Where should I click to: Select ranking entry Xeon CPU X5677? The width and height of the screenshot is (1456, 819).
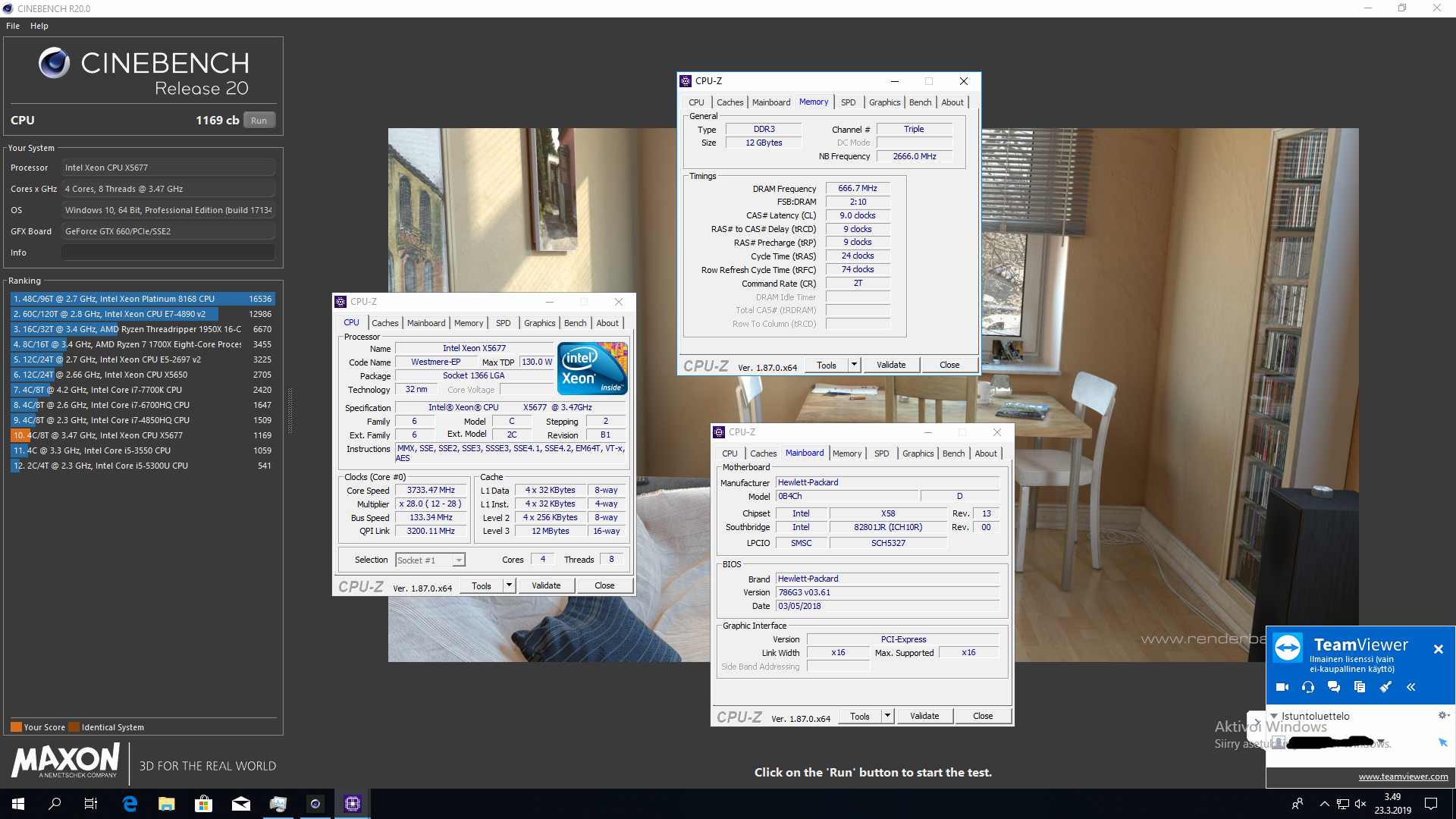pyautogui.click(x=143, y=435)
